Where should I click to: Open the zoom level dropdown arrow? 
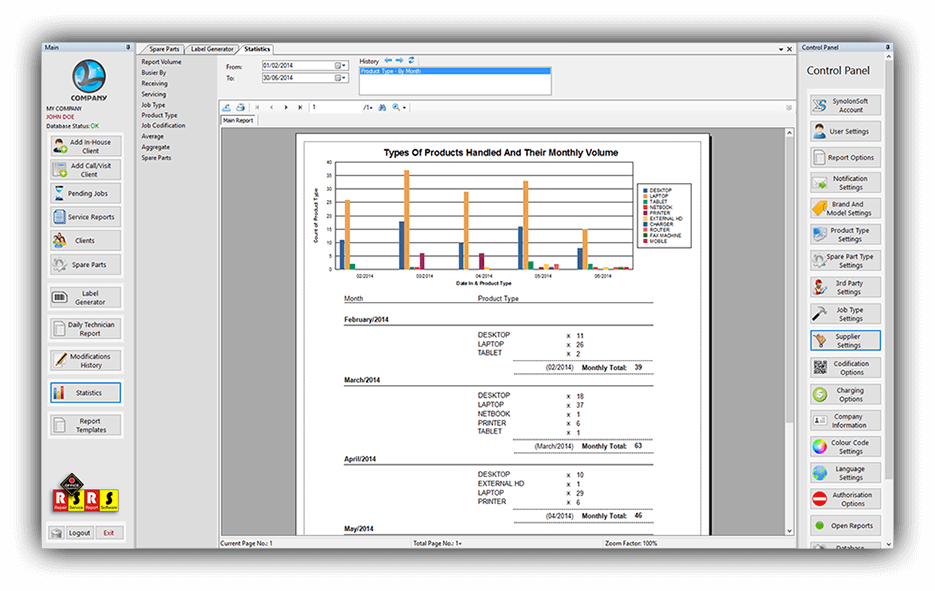(406, 107)
